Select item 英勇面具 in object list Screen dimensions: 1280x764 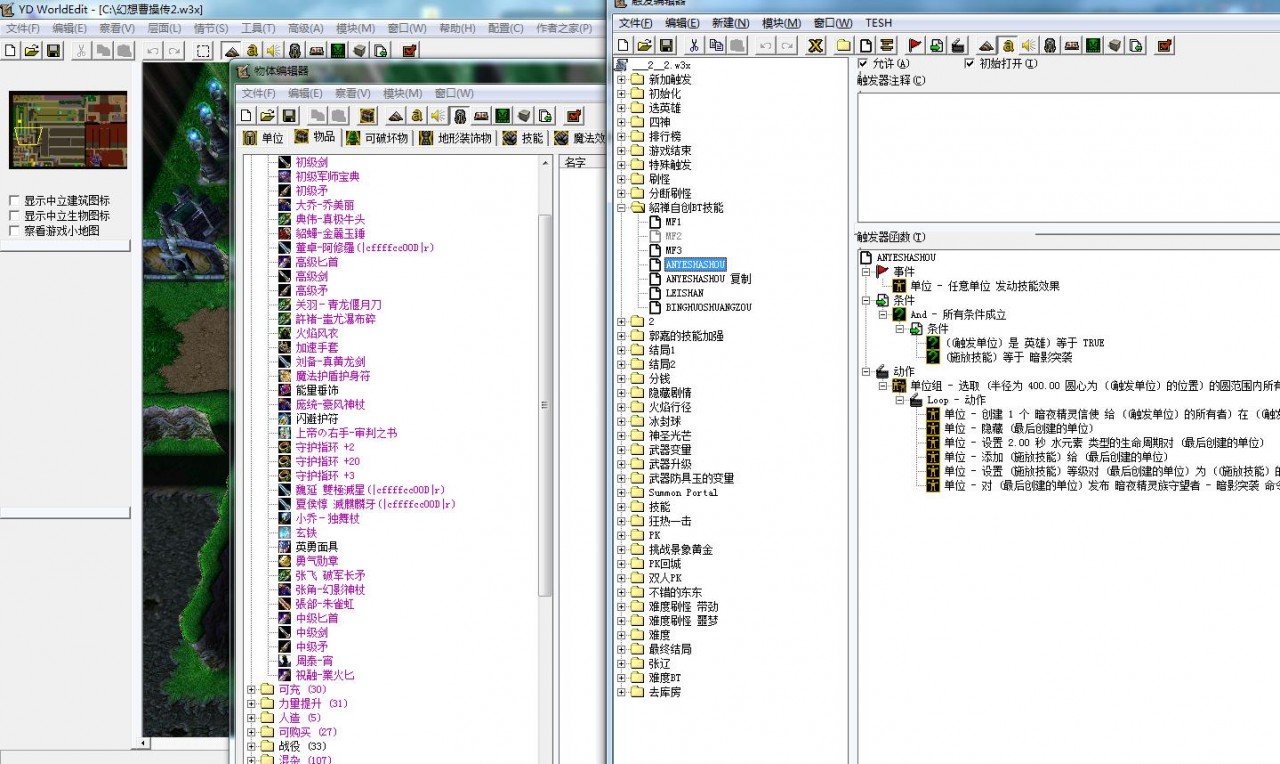click(x=316, y=547)
